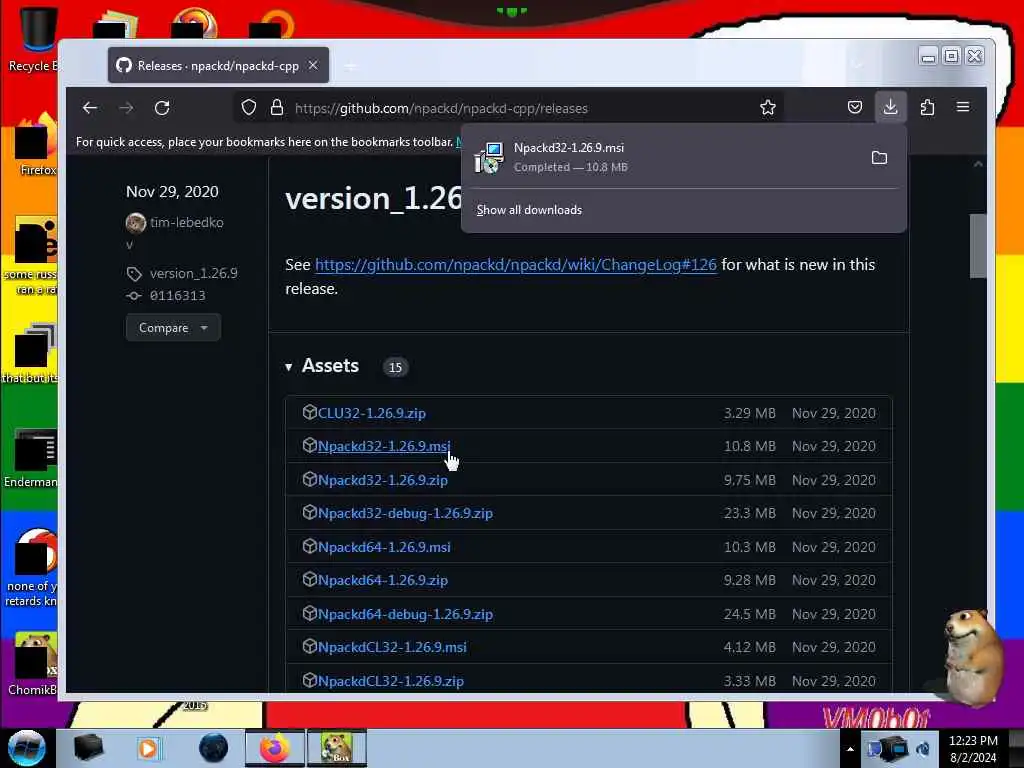The height and width of the screenshot is (768, 1024).
Task: Click package icon beside Npackd64-1.26.9.msi
Action: pos(310,546)
